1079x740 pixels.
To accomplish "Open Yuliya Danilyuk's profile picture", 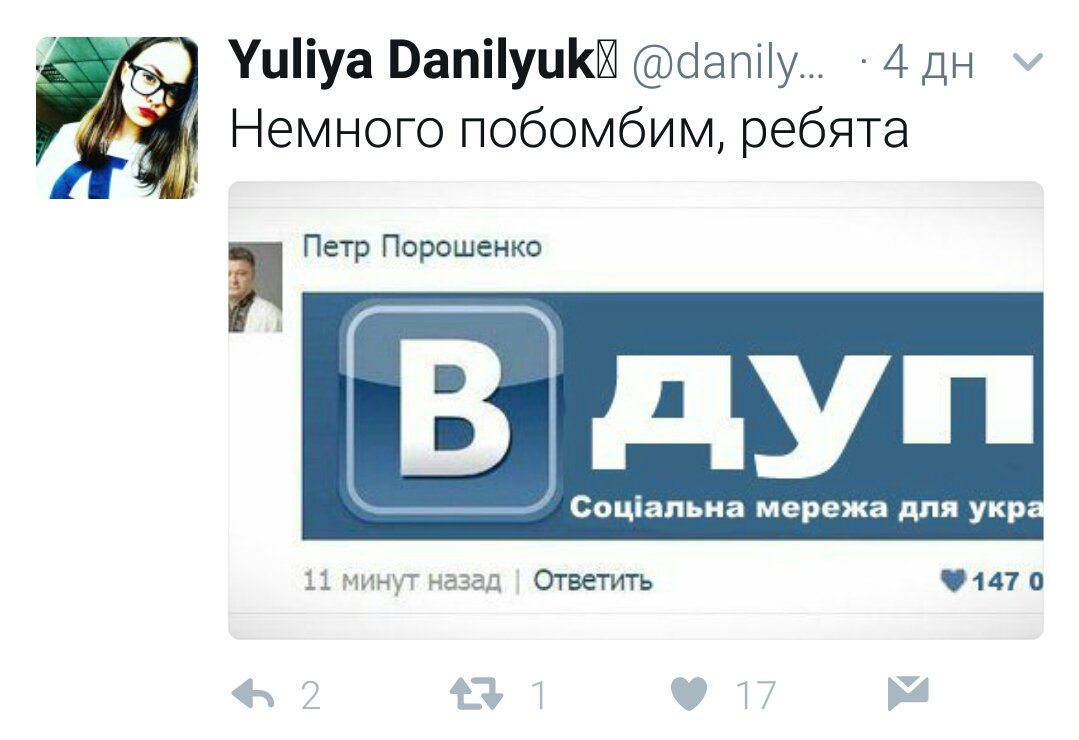I will tap(117, 118).
